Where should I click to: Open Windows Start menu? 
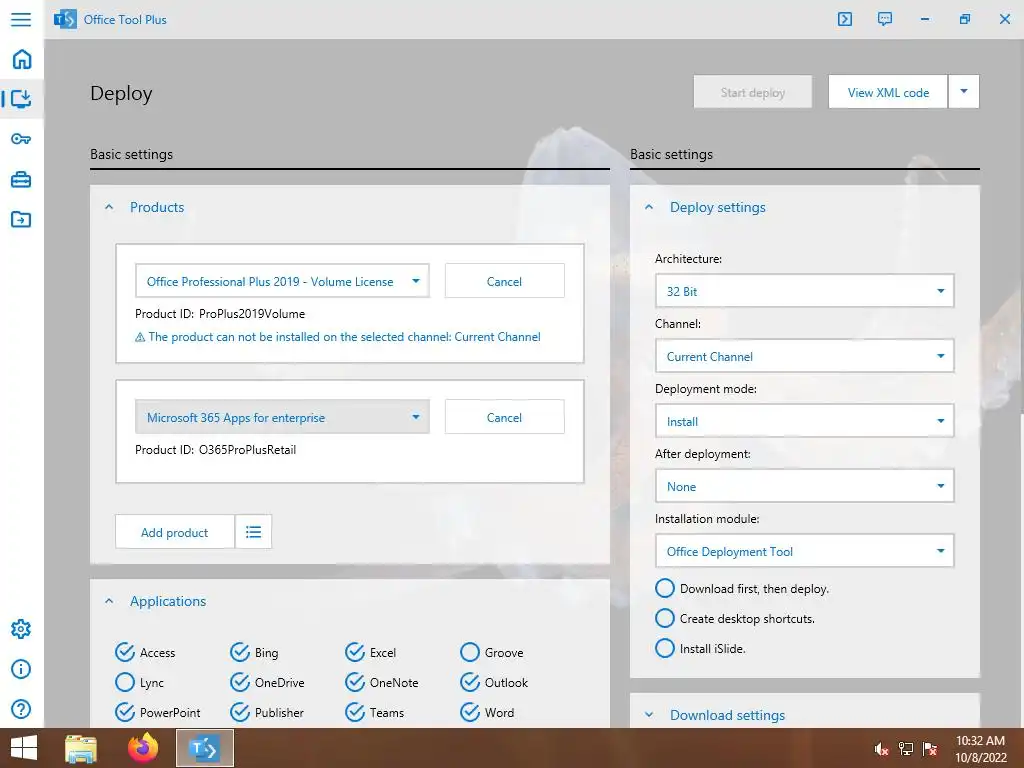24,748
